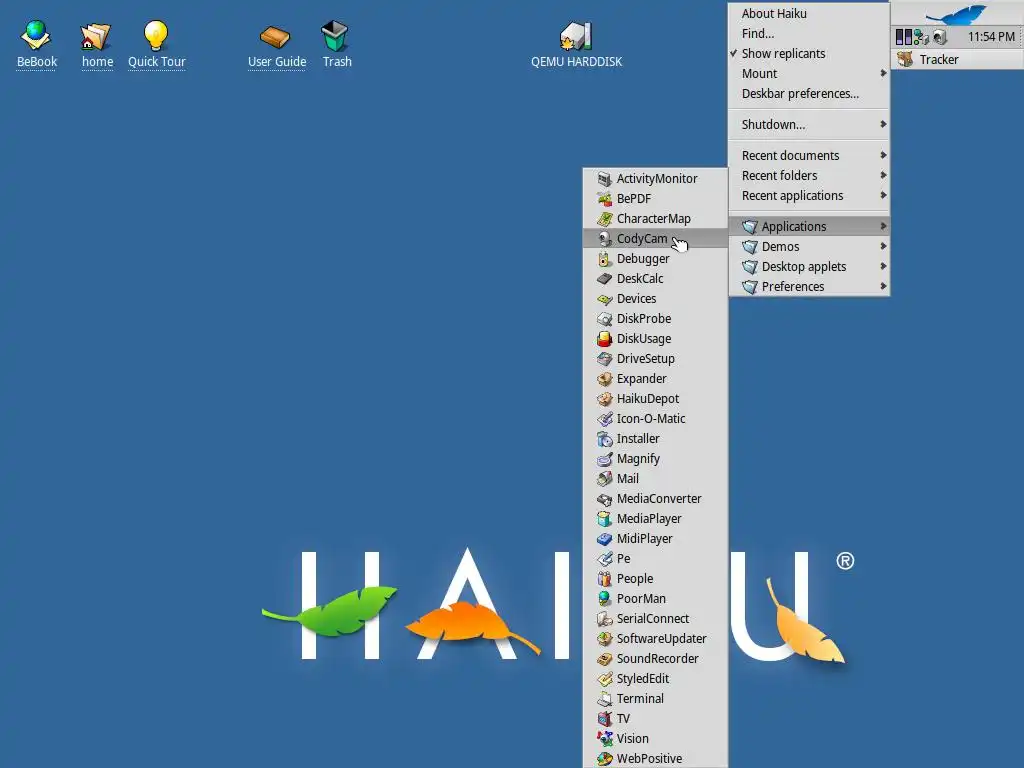This screenshot has width=1024, height=768.
Task: Open SerialConnect
Action: [655, 618]
